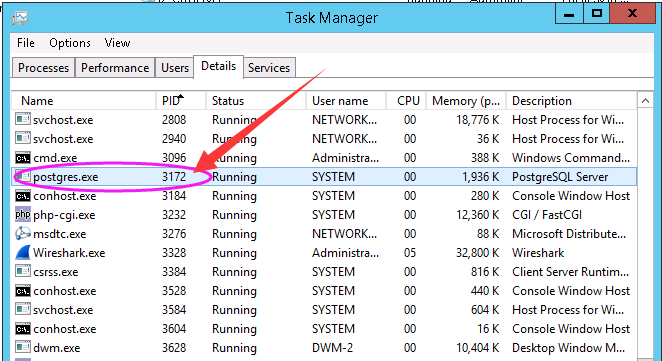
Task: Open the Options menu
Action: 70,43
